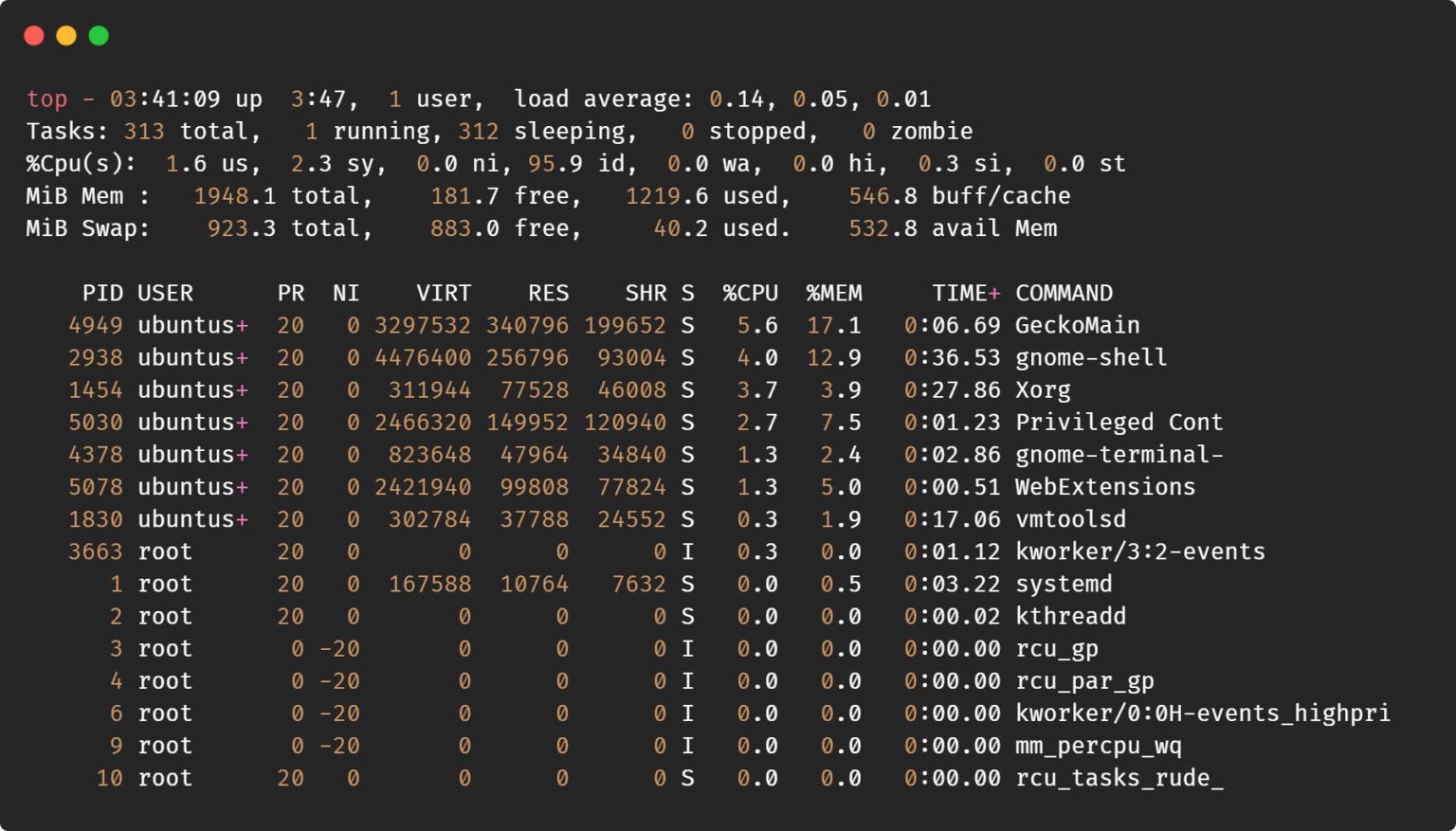Click the COMMAND column header
Image resolution: width=1456 pixels, height=831 pixels.
(1064, 293)
